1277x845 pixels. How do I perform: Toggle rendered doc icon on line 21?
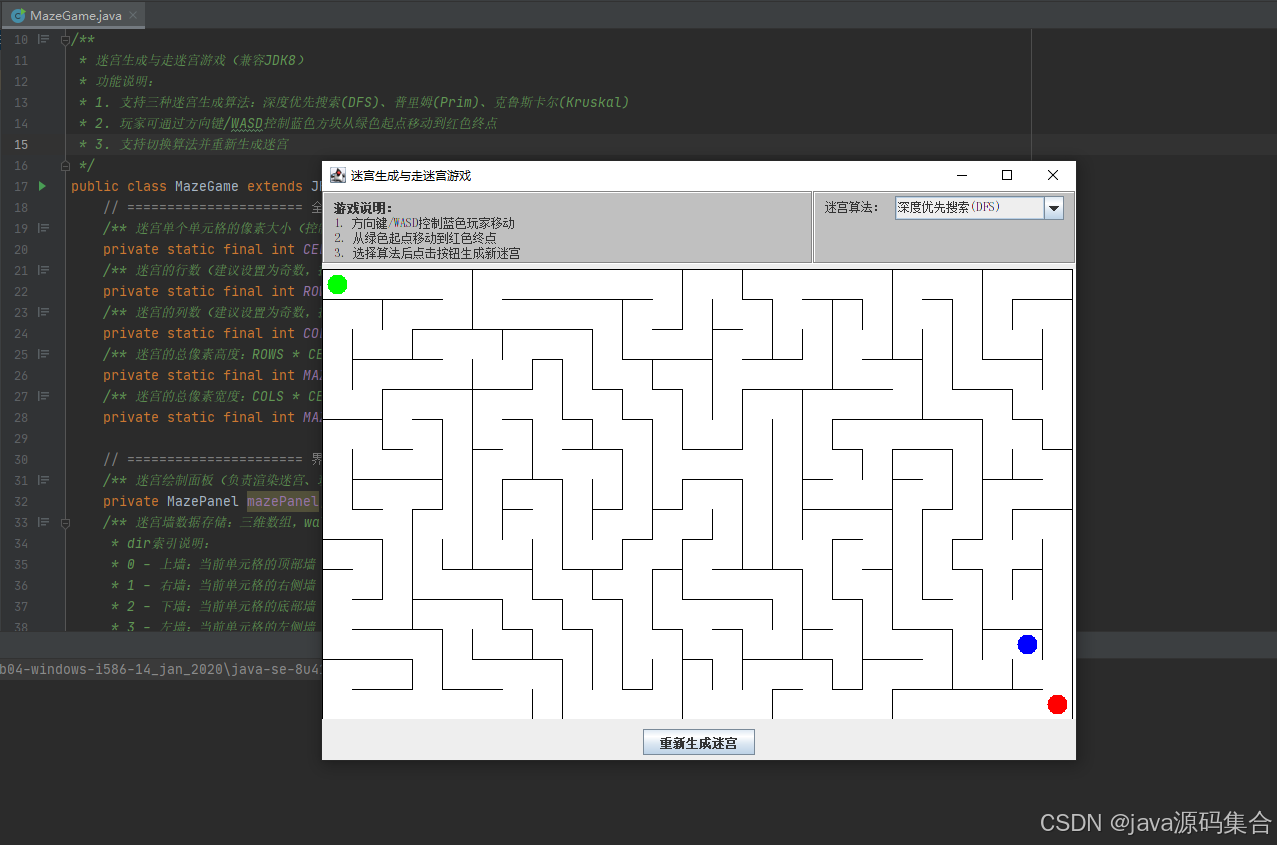pyautogui.click(x=43, y=270)
